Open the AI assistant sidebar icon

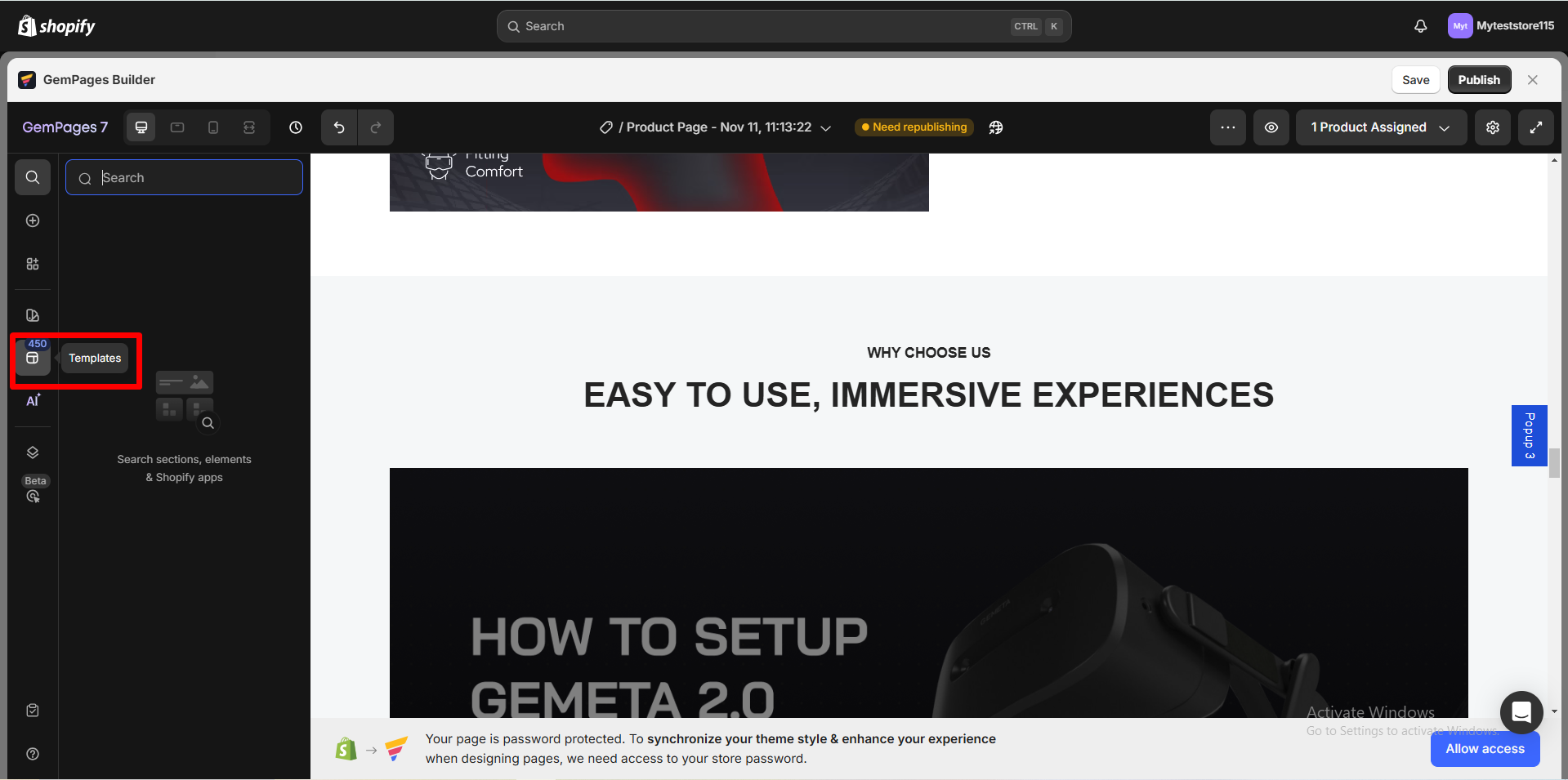click(x=33, y=400)
